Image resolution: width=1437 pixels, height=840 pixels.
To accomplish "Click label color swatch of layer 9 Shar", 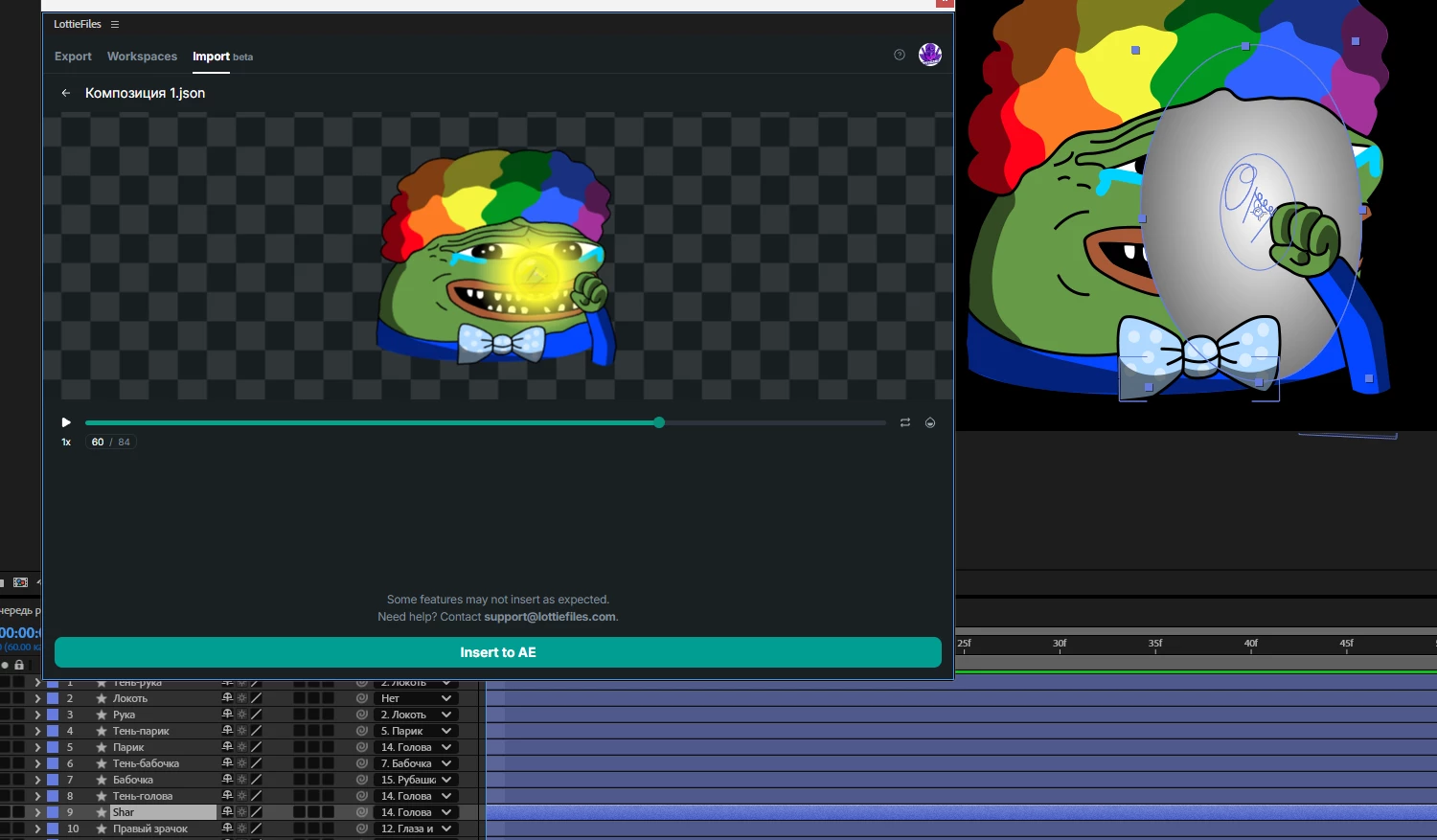I will pos(53,812).
